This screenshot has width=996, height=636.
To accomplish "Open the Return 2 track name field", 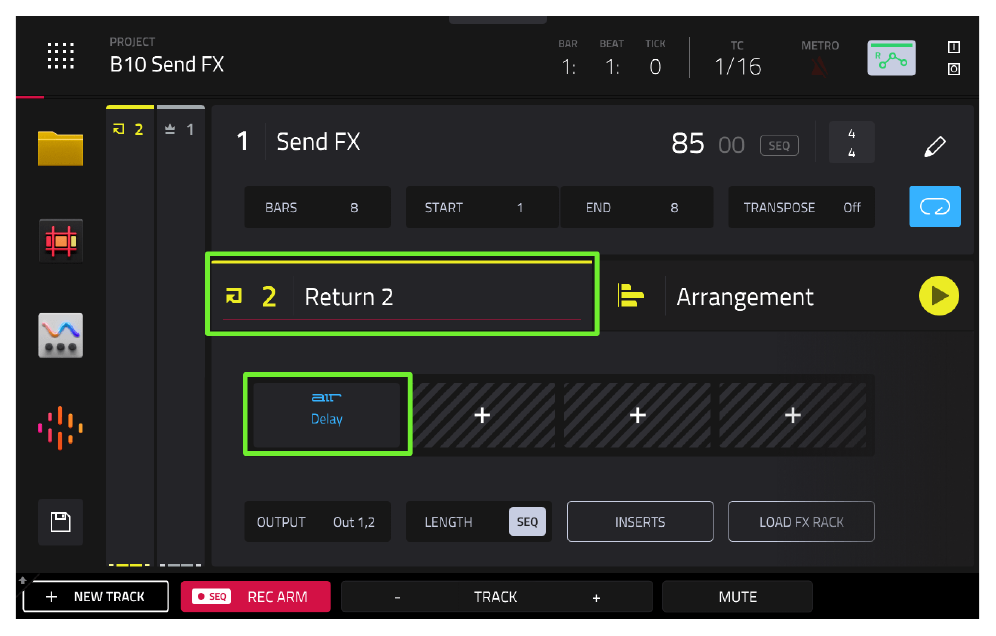I will (x=402, y=297).
